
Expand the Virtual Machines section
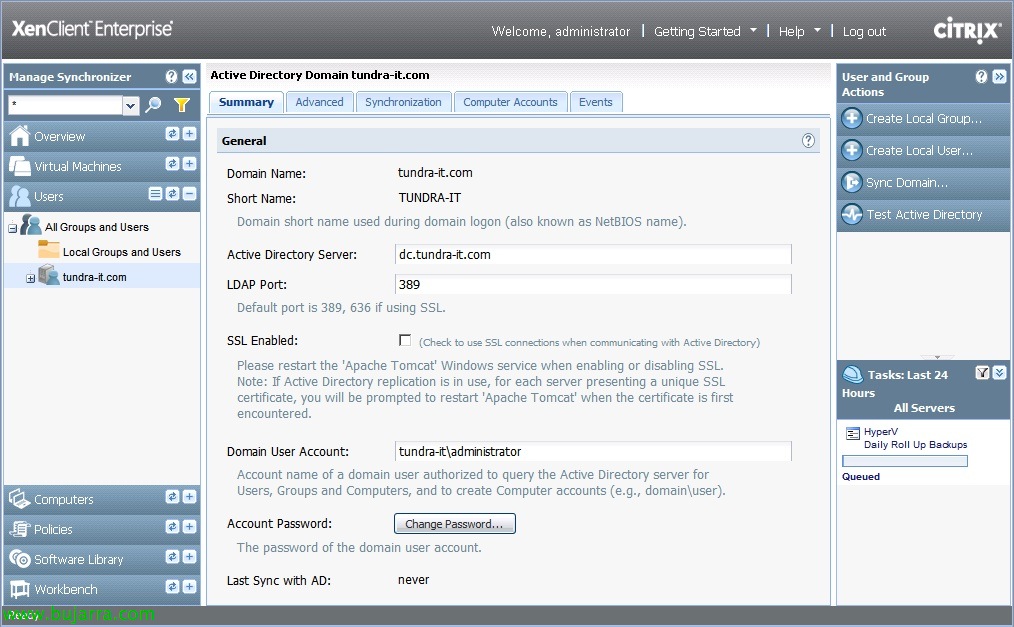pos(189,164)
